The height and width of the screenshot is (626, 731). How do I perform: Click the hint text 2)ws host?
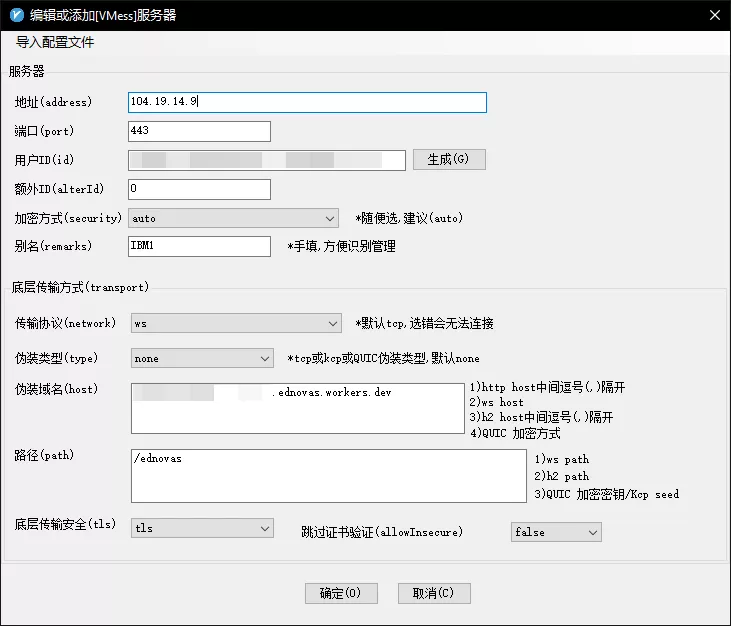tap(496, 402)
